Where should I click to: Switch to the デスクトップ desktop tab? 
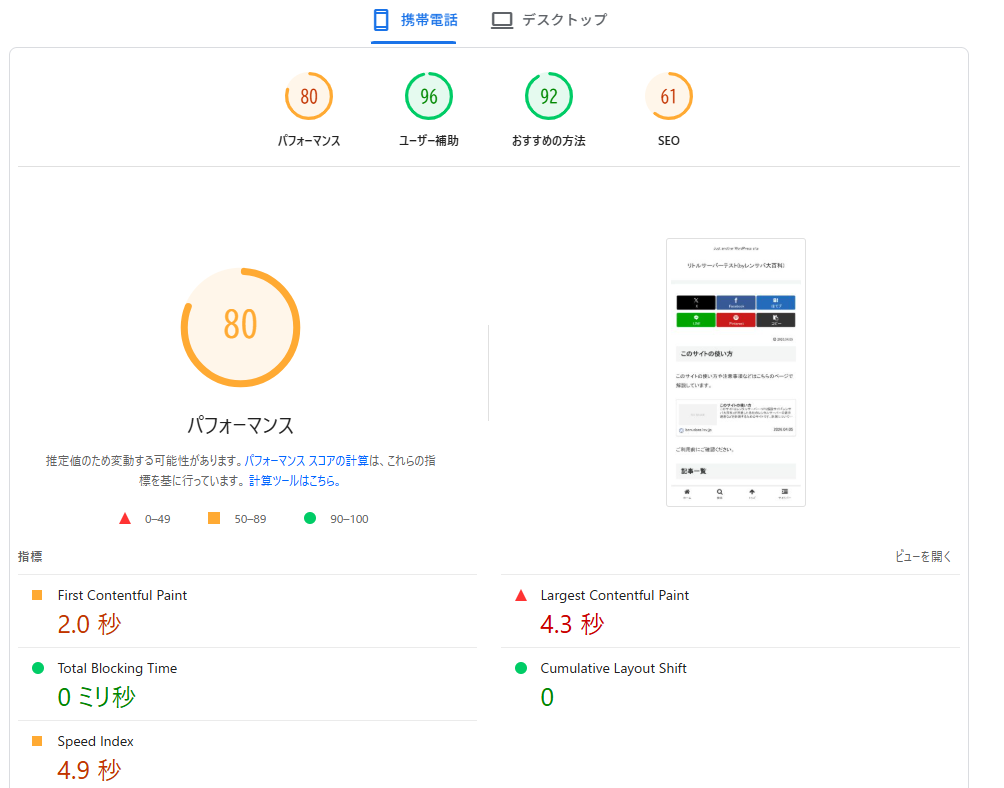(549, 20)
